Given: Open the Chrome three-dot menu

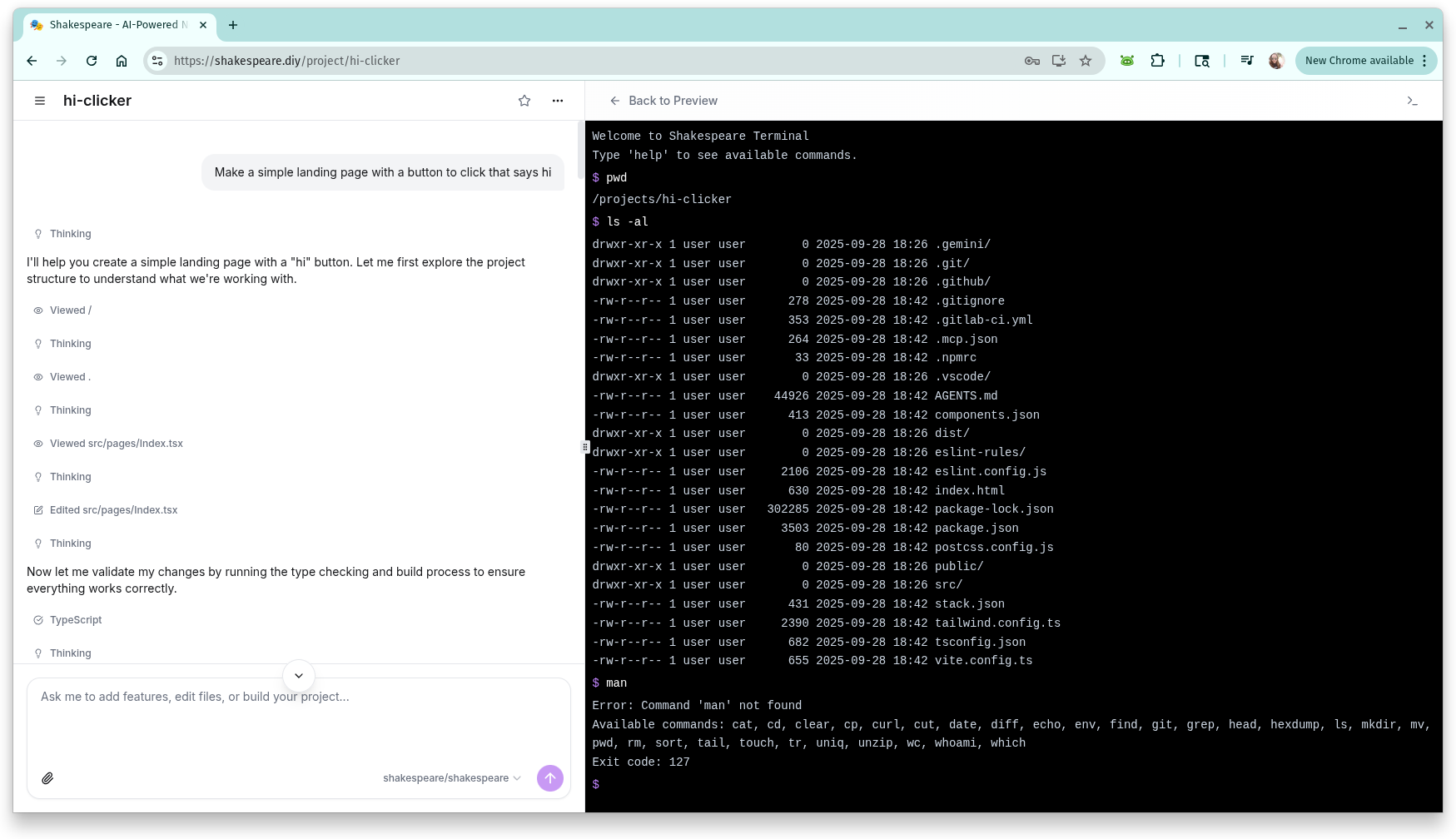Looking at the screenshot, I should click(x=1424, y=60).
